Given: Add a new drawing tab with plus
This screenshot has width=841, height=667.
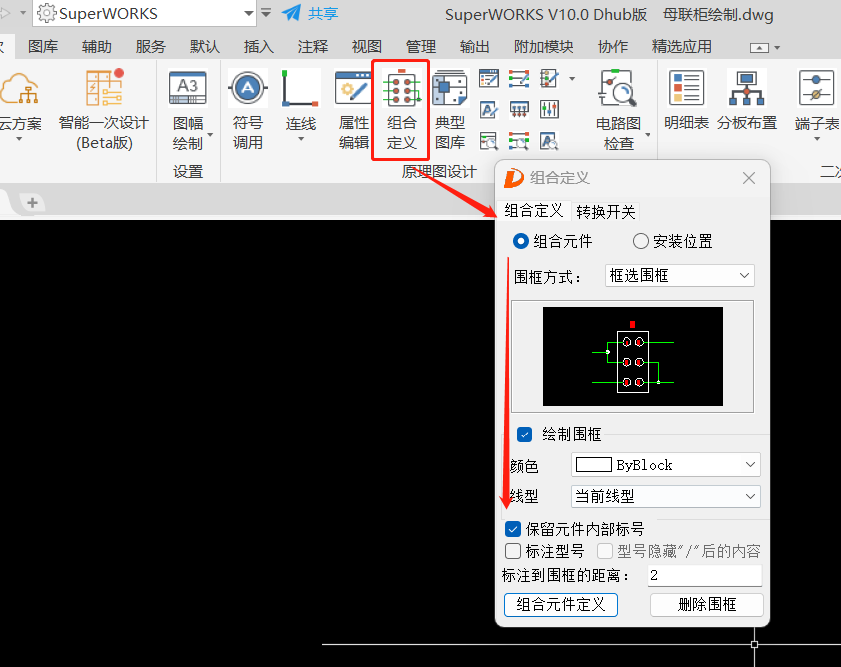Looking at the screenshot, I should (32, 203).
